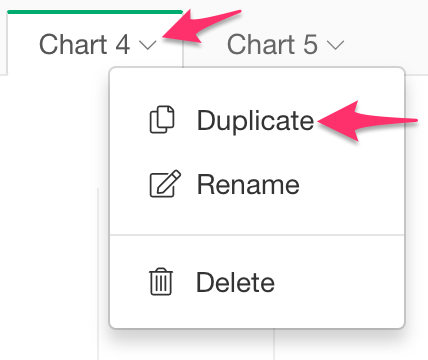428x360 pixels.
Task: Select the "Chart 5" tab label text
Action: pyautogui.click(x=272, y=44)
